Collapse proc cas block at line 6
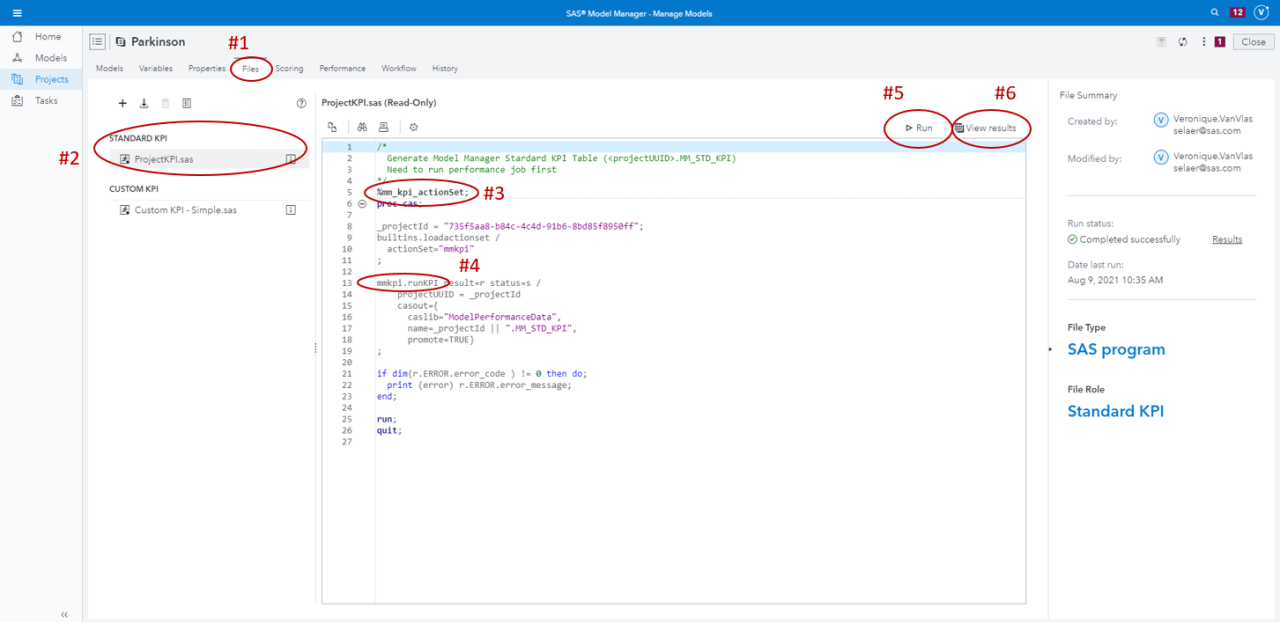 click(x=362, y=203)
